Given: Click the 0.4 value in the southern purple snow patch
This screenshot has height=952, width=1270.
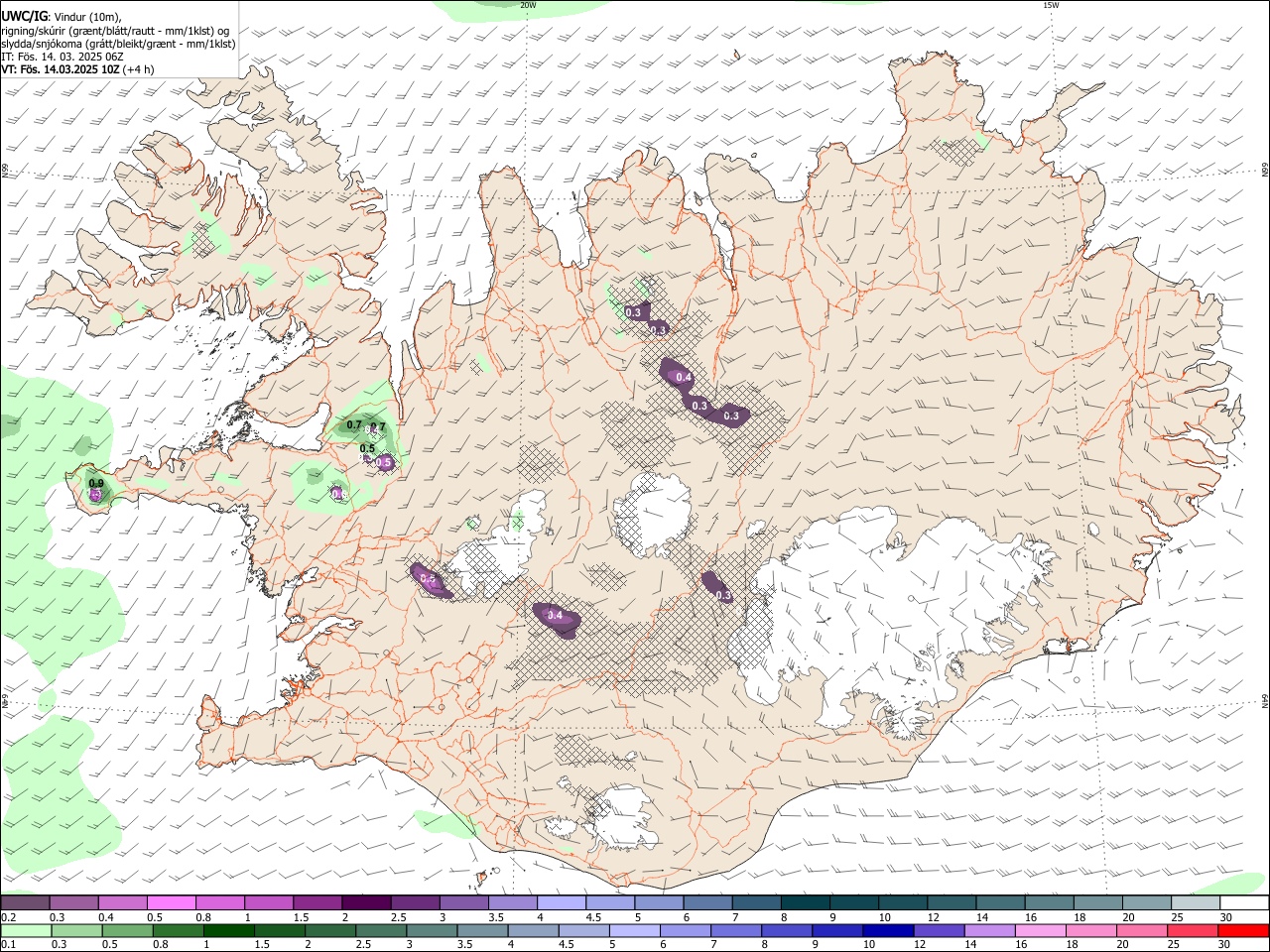Looking at the screenshot, I should coord(556,616).
